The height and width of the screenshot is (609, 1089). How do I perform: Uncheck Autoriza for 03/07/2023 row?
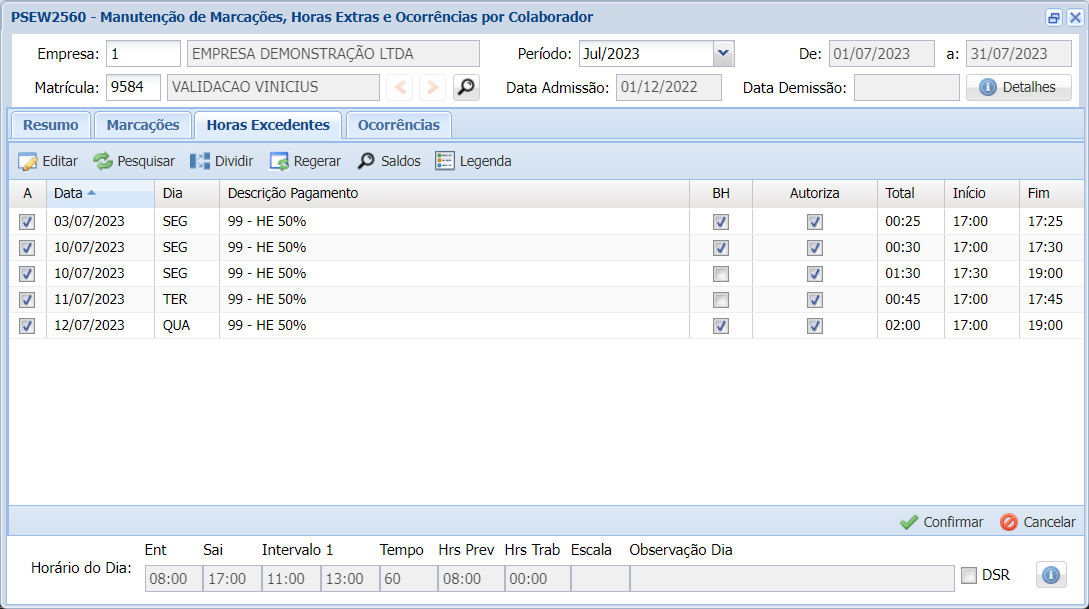pos(815,222)
